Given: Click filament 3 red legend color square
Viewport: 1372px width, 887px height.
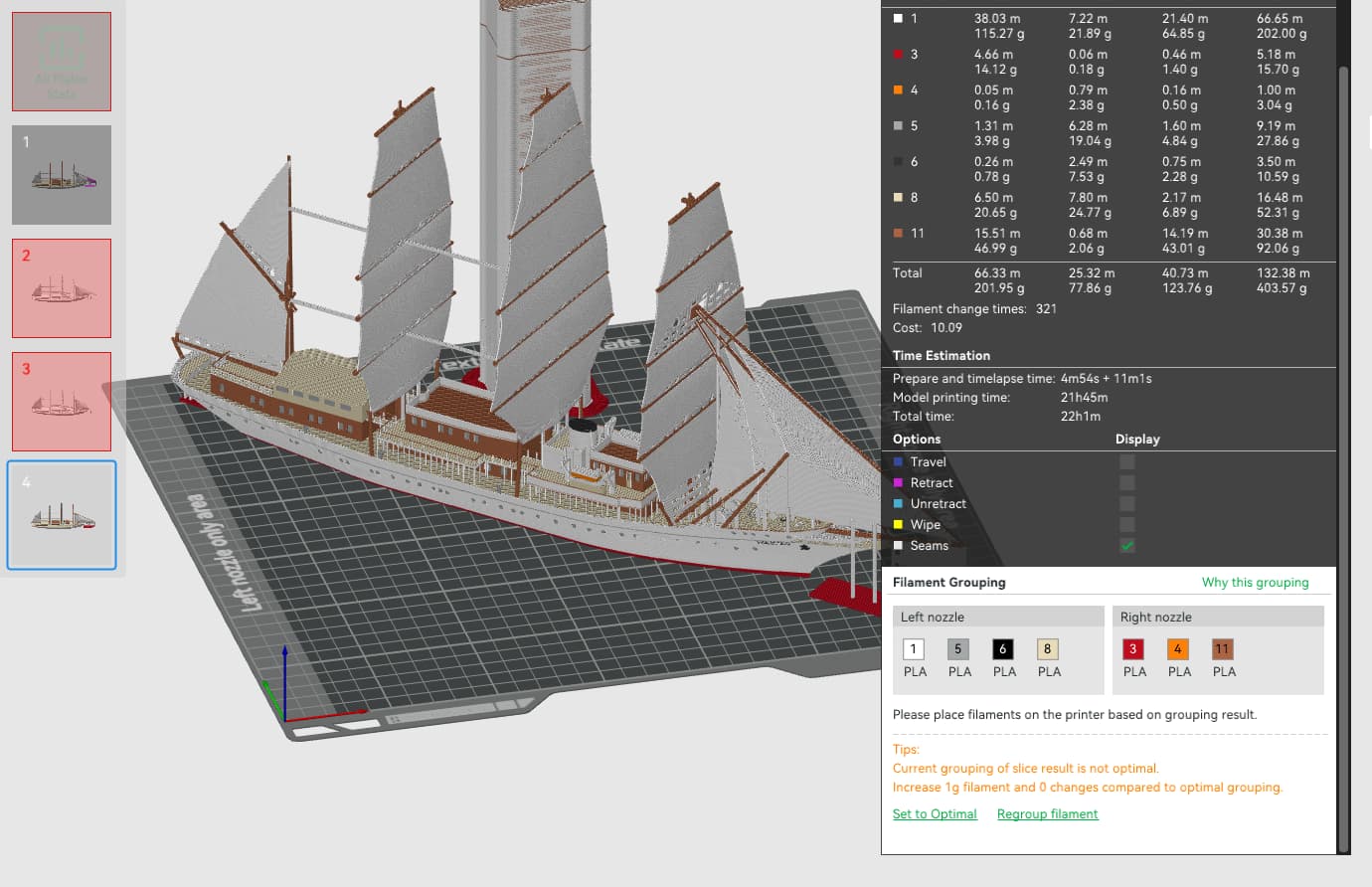Looking at the screenshot, I should [898, 54].
